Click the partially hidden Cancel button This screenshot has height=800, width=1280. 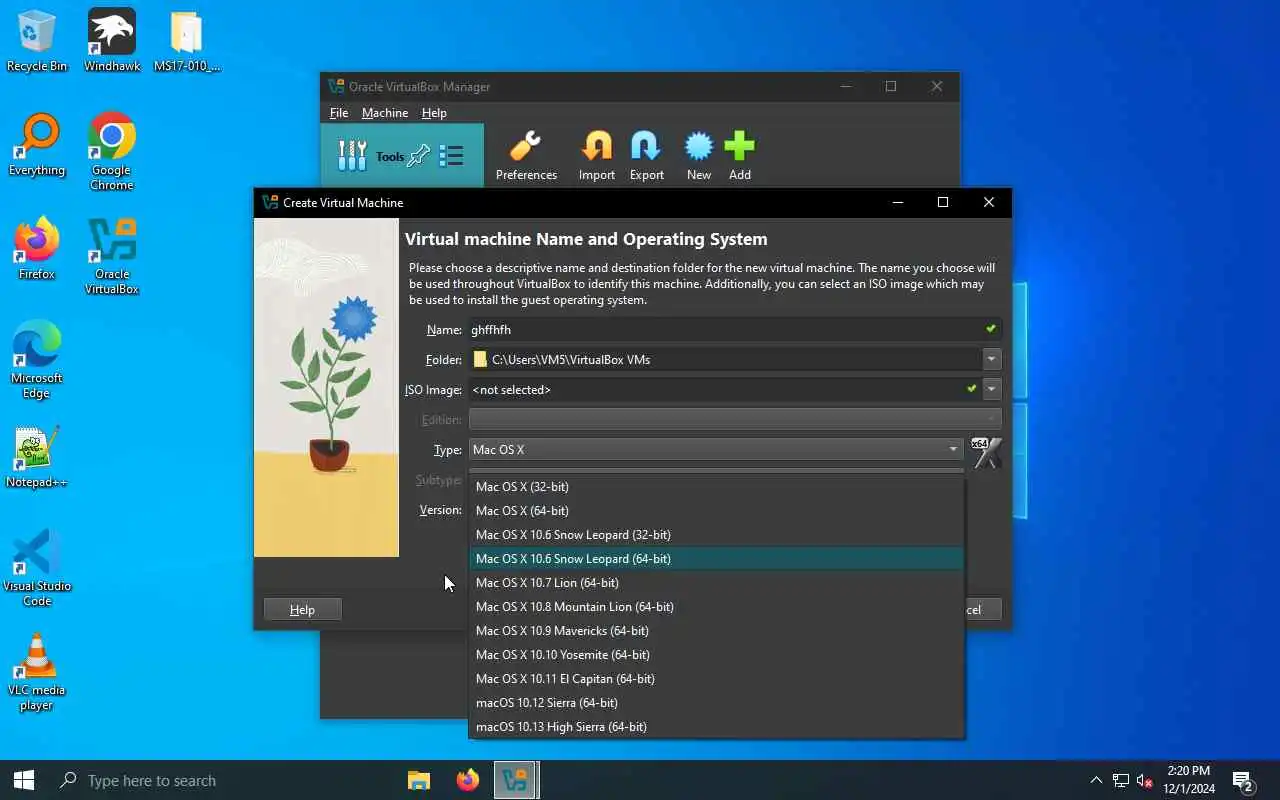tap(983, 609)
